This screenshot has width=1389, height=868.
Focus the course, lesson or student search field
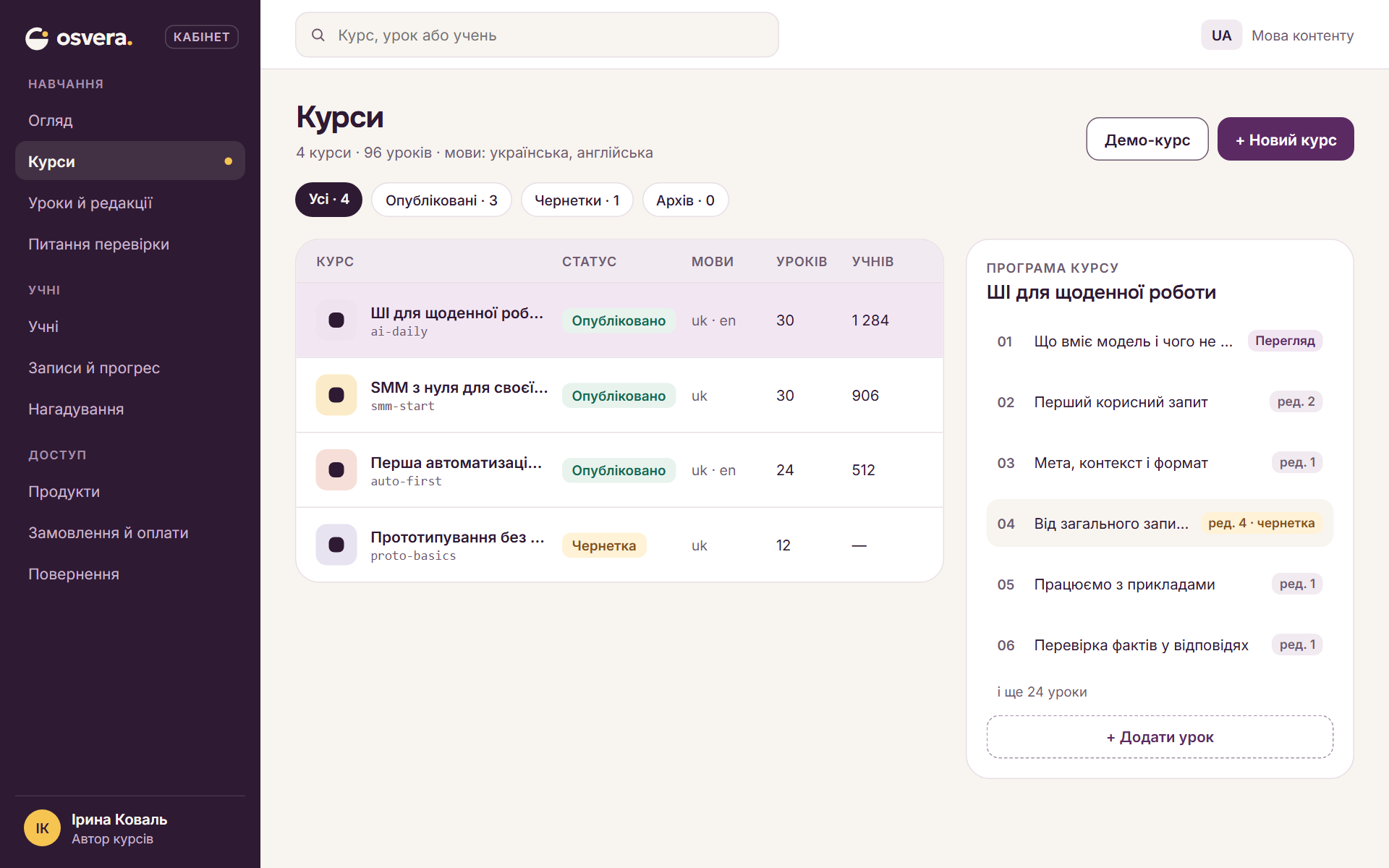click(x=537, y=35)
